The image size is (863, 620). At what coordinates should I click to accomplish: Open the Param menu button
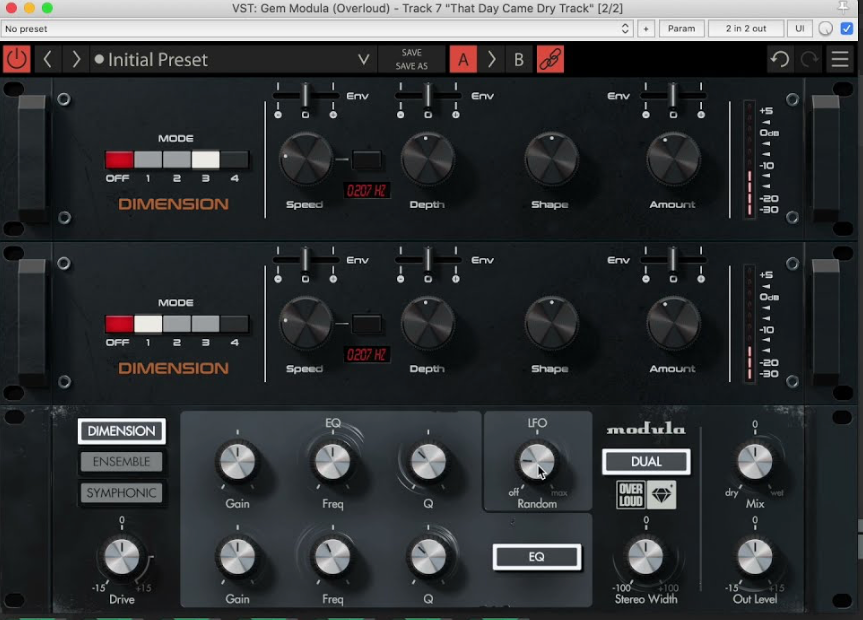tap(681, 29)
